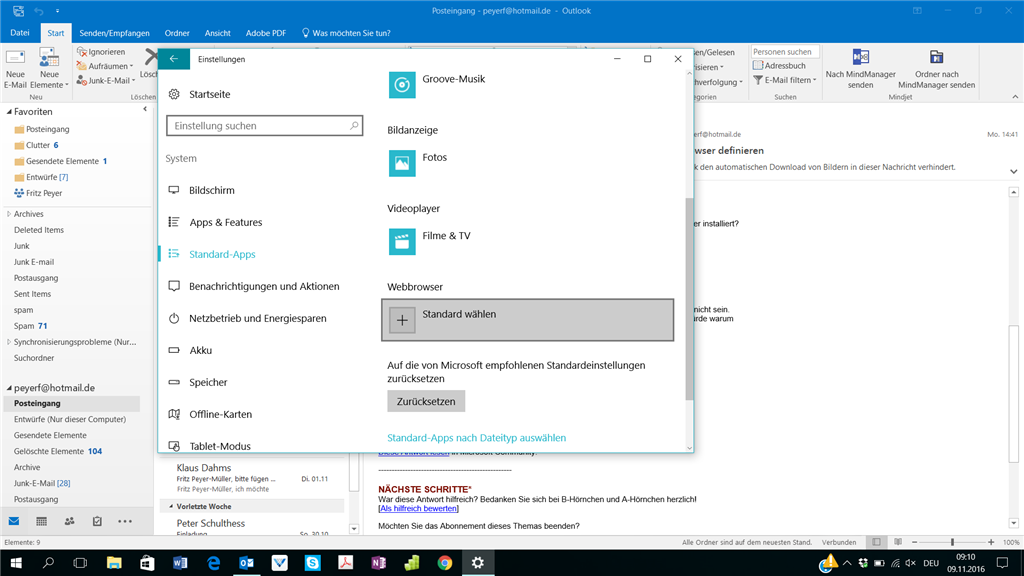Switch to the Ordner ribbon tab
Viewport: 1024px width, 576px height.
tap(177, 33)
